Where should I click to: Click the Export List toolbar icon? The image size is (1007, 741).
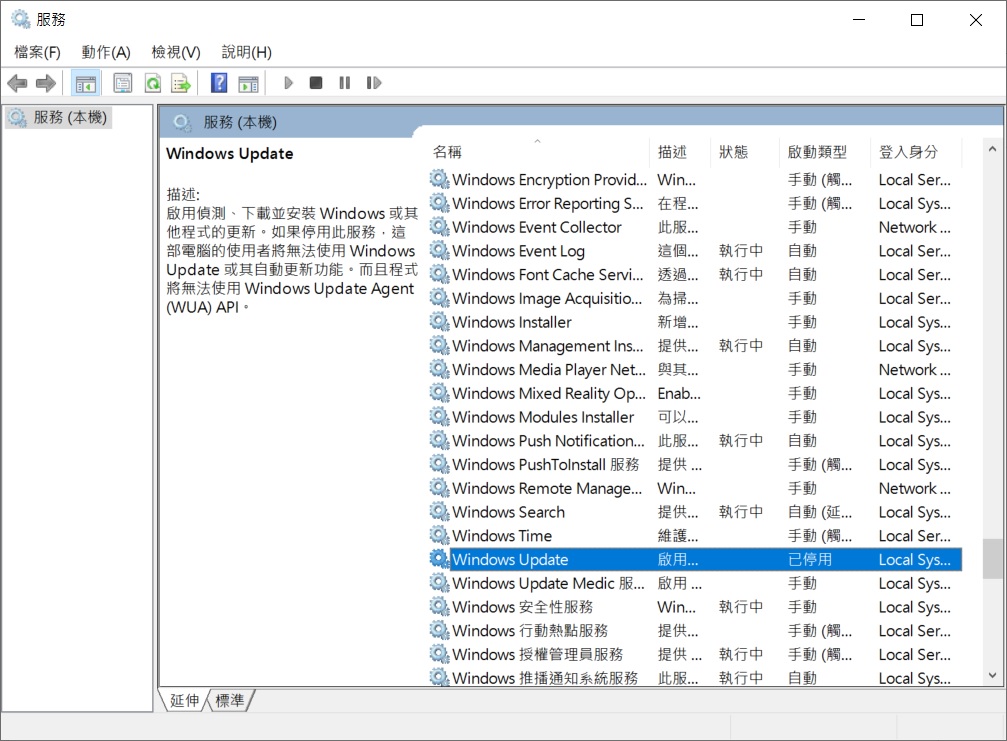pos(181,83)
